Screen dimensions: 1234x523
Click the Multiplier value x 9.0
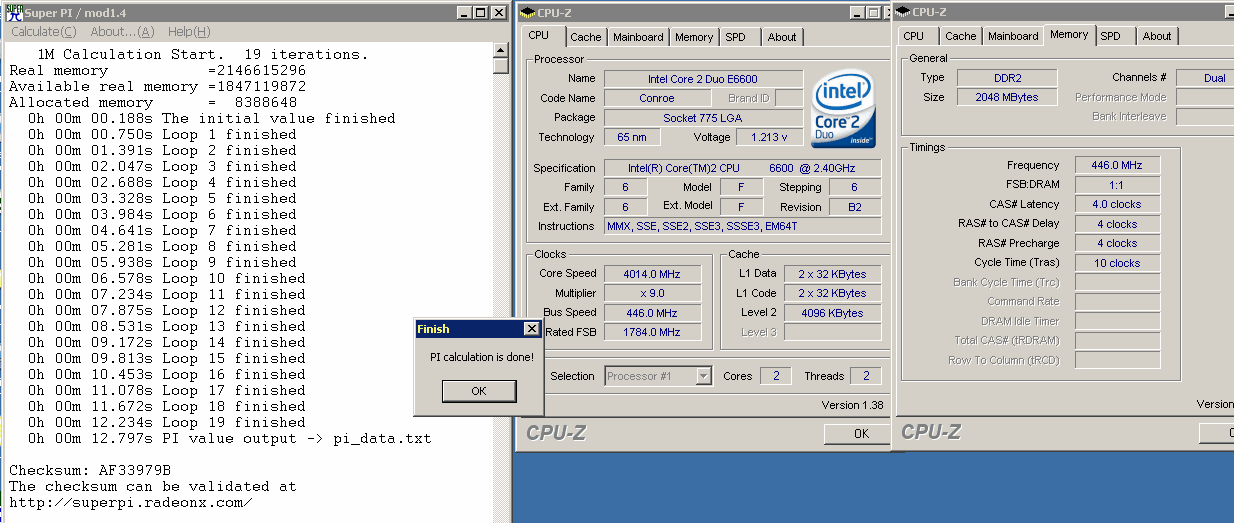pyautogui.click(x=653, y=293)
